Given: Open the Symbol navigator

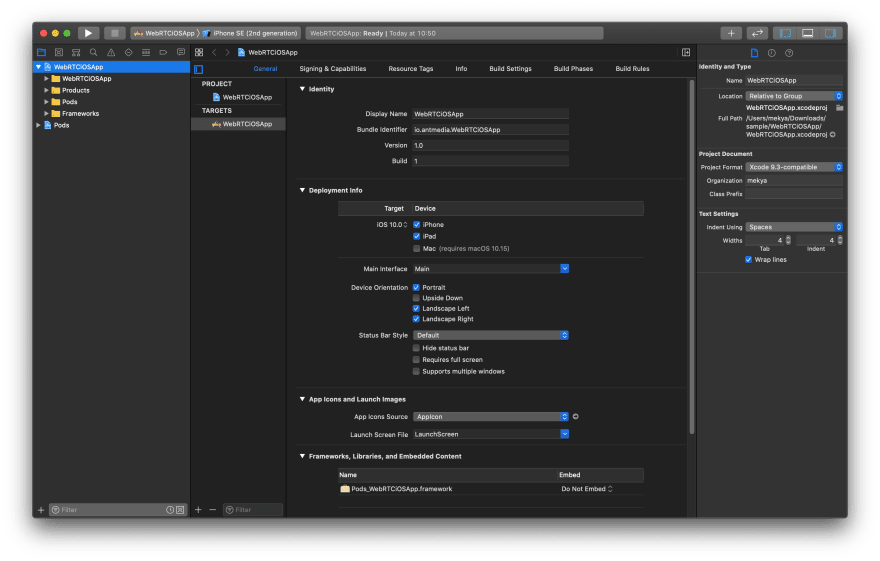Looking at the screenshot, I should point(76,52).
